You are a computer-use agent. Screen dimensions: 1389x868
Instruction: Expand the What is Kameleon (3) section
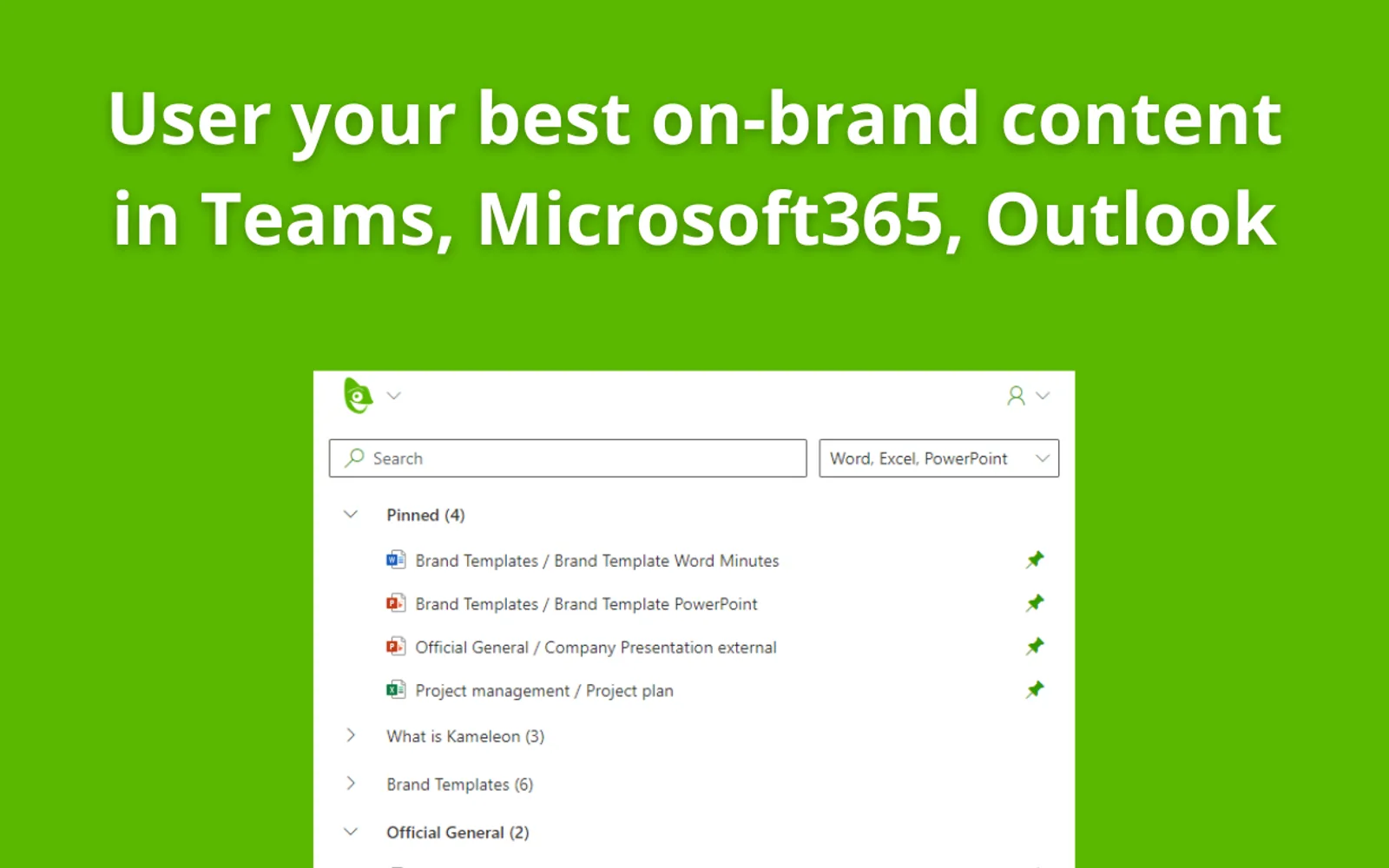[351, 735]
